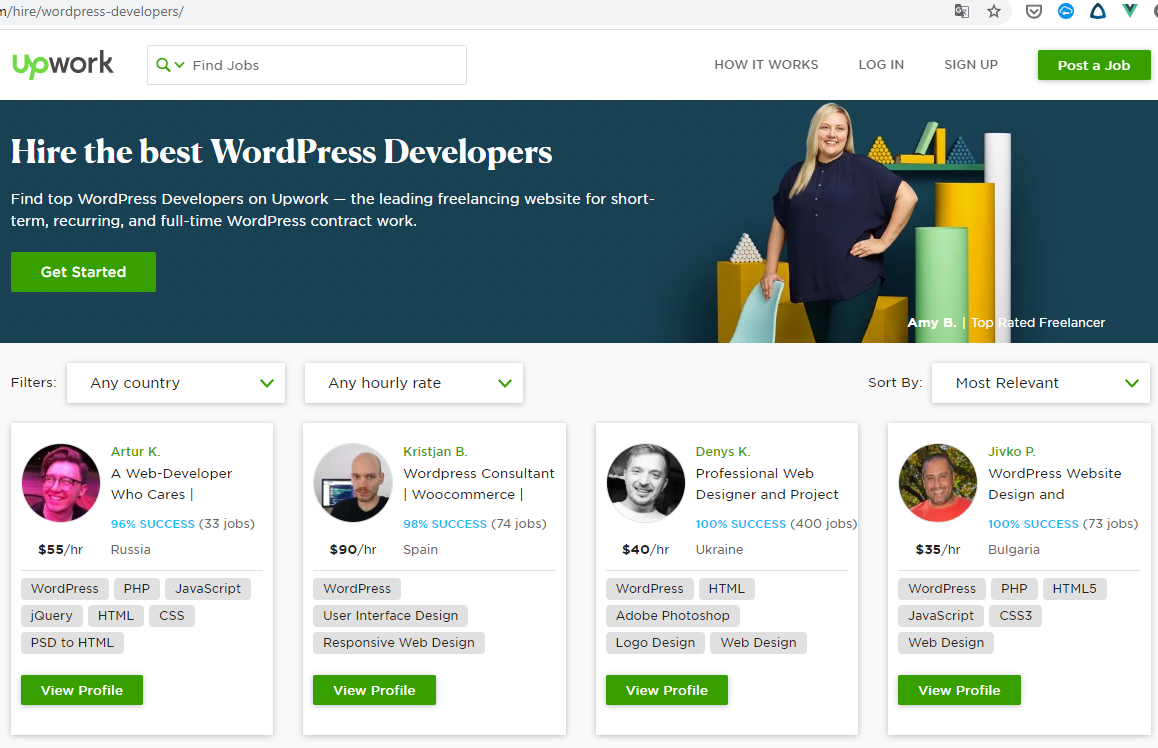Click the Get Started button
Image resolution: width=1158 pixels, height=748 pixels.
pos(83,272)
